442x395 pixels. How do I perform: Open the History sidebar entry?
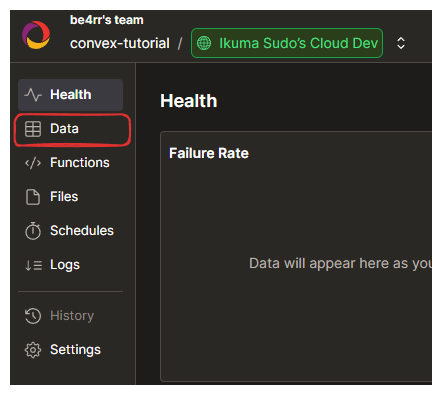click(70, 316)
